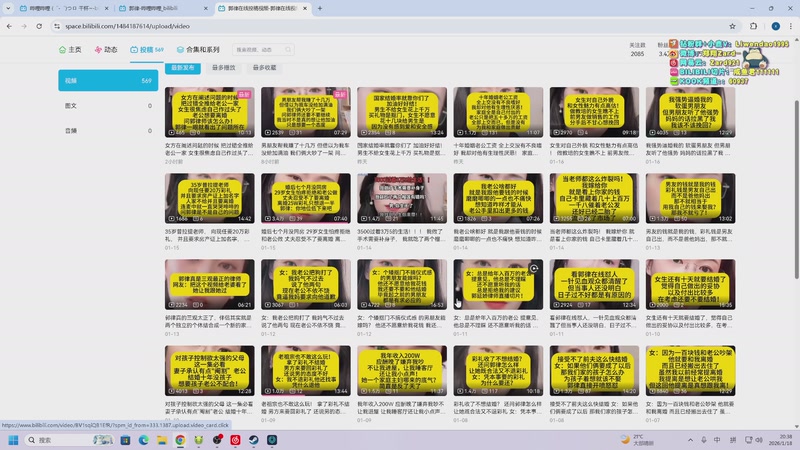
Task: Open the Chrome three-dot menu
Action: [791, 26]
